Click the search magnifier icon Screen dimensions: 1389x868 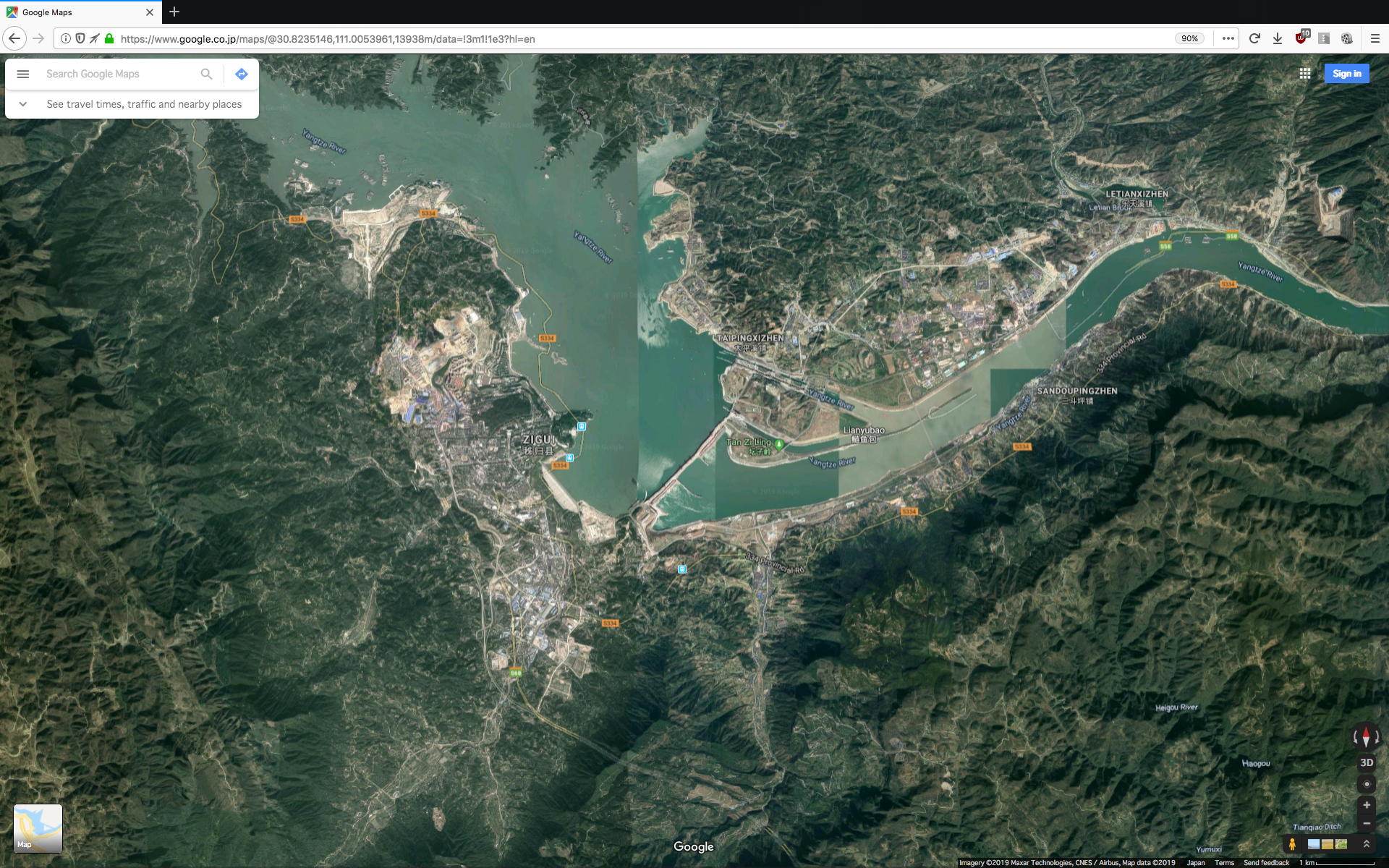pos(206,74)
